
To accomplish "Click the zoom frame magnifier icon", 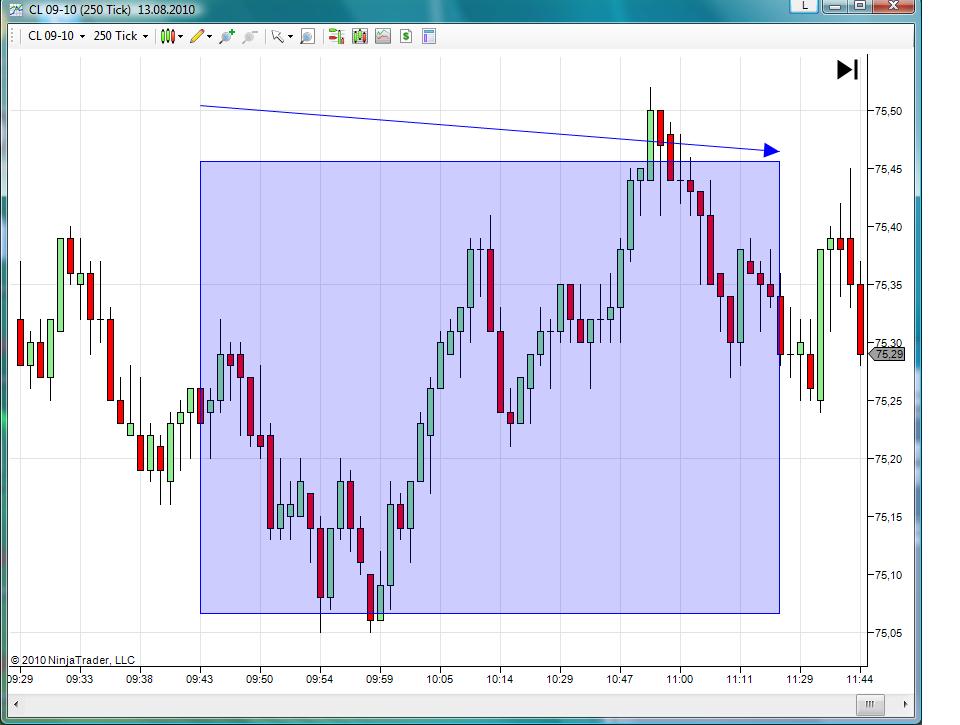I will (307, 37).
